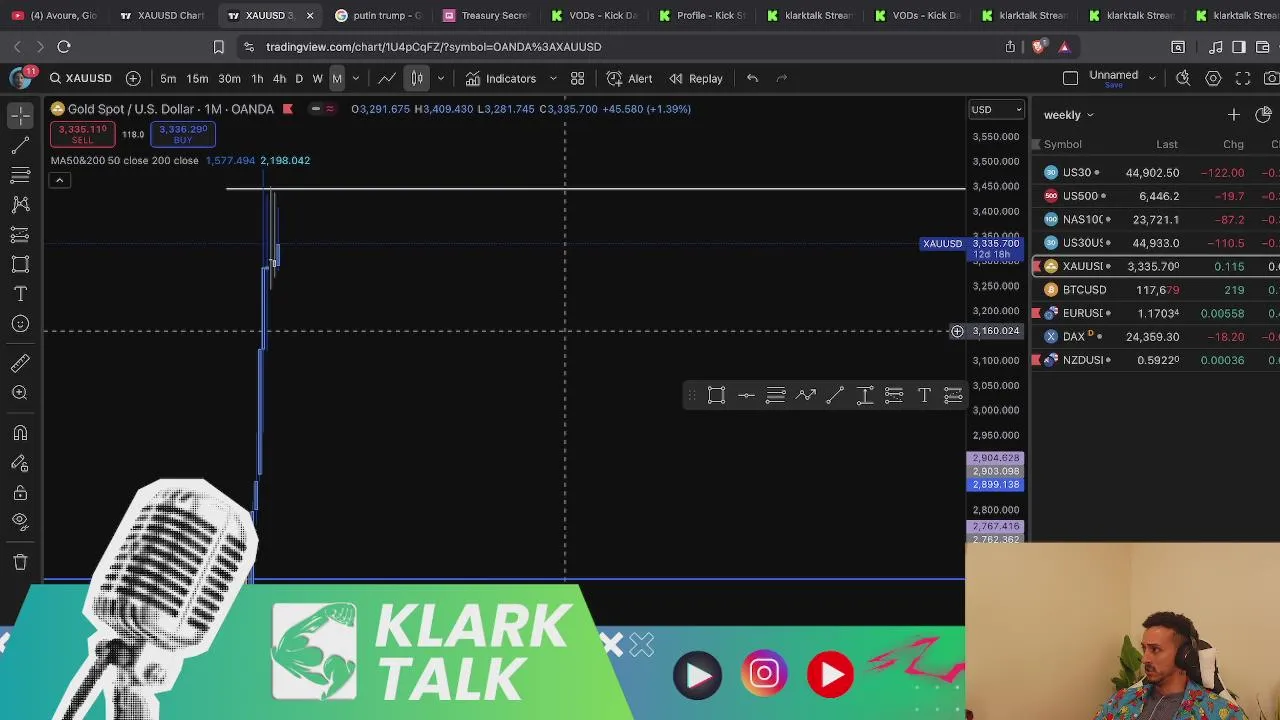The width and height of the screenshot is (1280, 720).
Task: Switch chart to Weekly timeframe
Action: (317, 78)
